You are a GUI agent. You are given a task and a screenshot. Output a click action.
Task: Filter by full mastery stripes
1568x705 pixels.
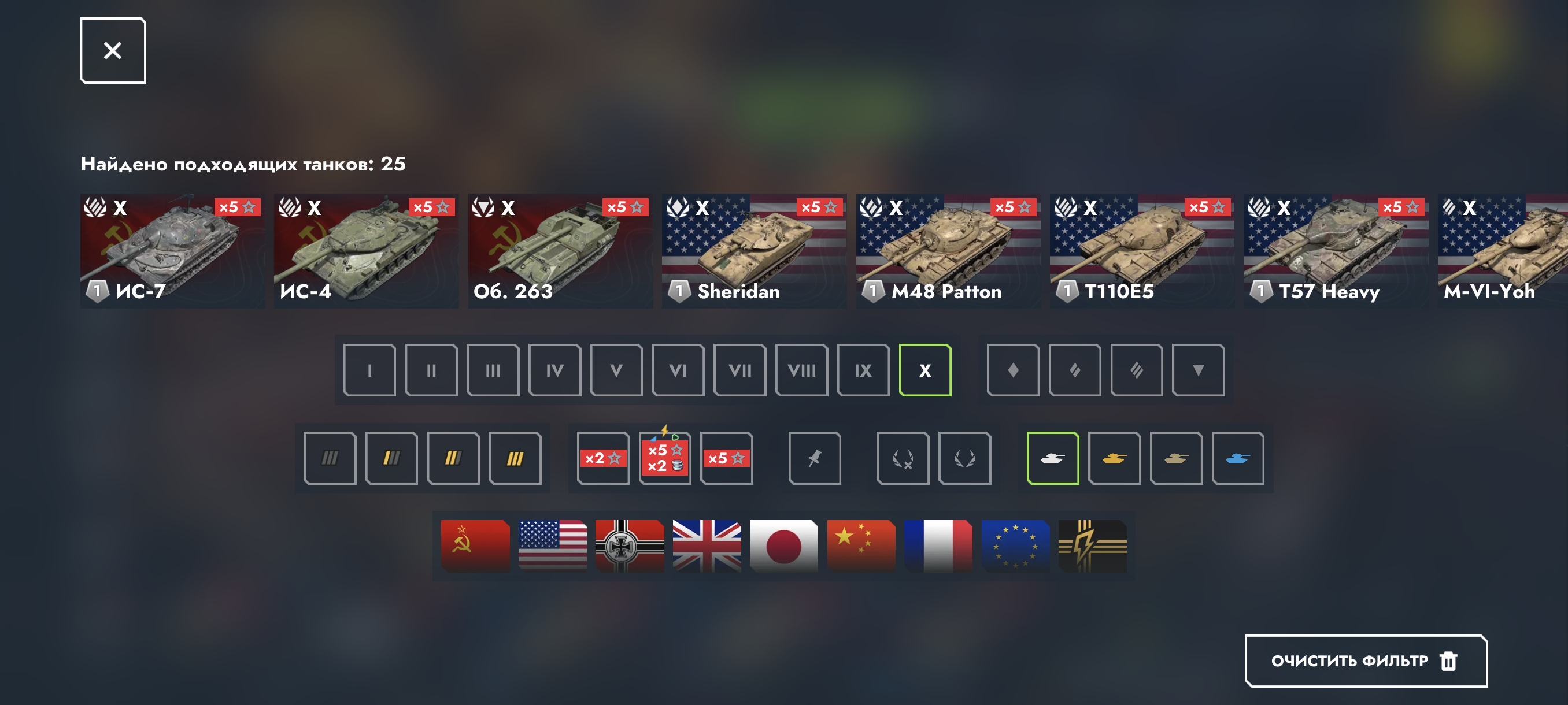click(515, 458)
